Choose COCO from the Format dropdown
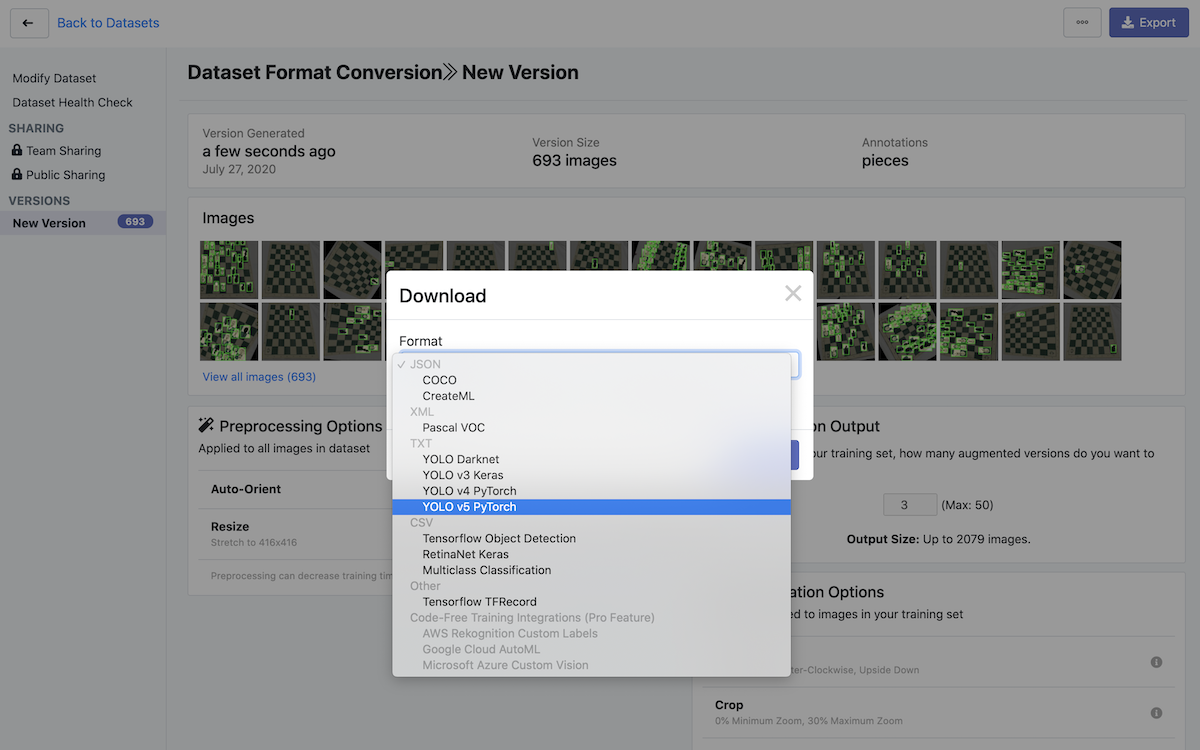 pos(439,379)
